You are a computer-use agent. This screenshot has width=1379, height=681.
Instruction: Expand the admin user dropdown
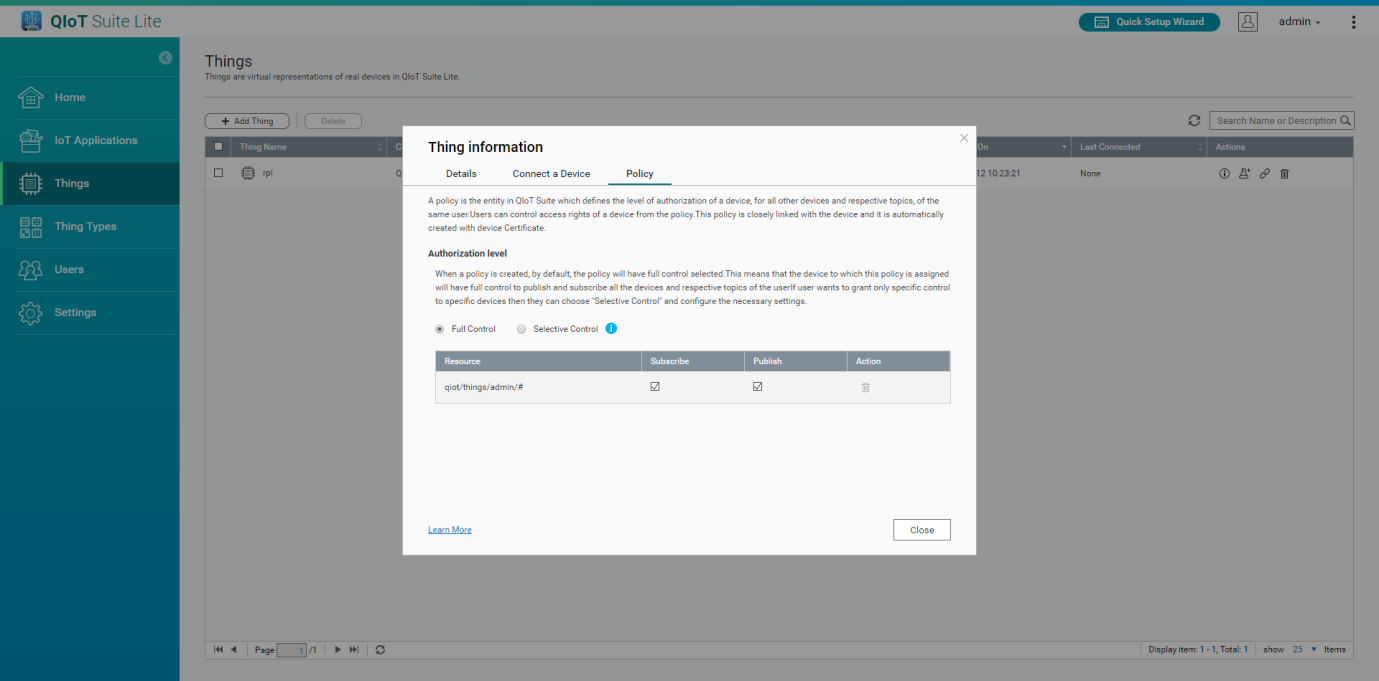1300,22
